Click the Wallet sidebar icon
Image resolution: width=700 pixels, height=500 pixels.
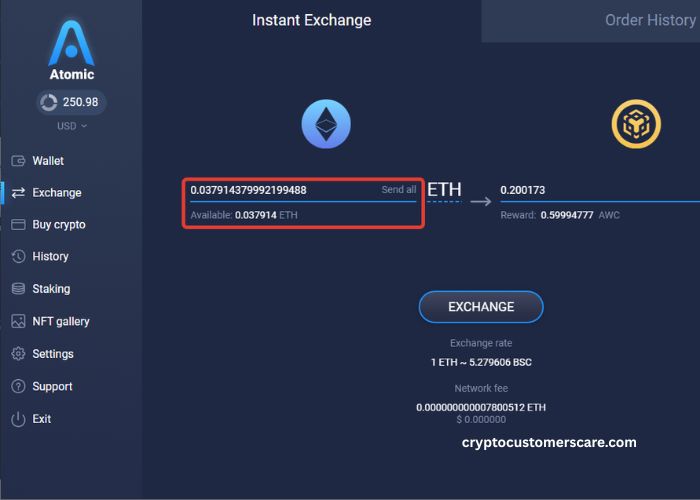[x=18, y=161]
